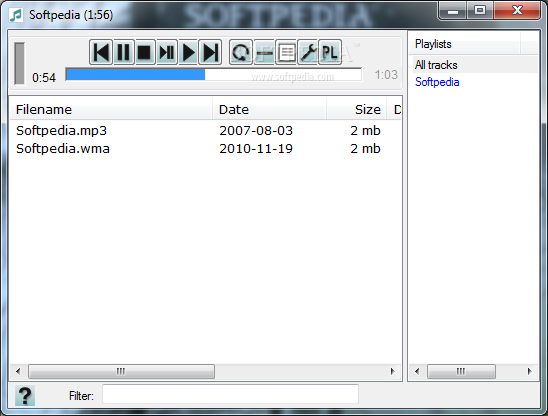Click the elapsed time 0:54 label
The height and width of the screenshot is (416, 548).
pos(44,78)
